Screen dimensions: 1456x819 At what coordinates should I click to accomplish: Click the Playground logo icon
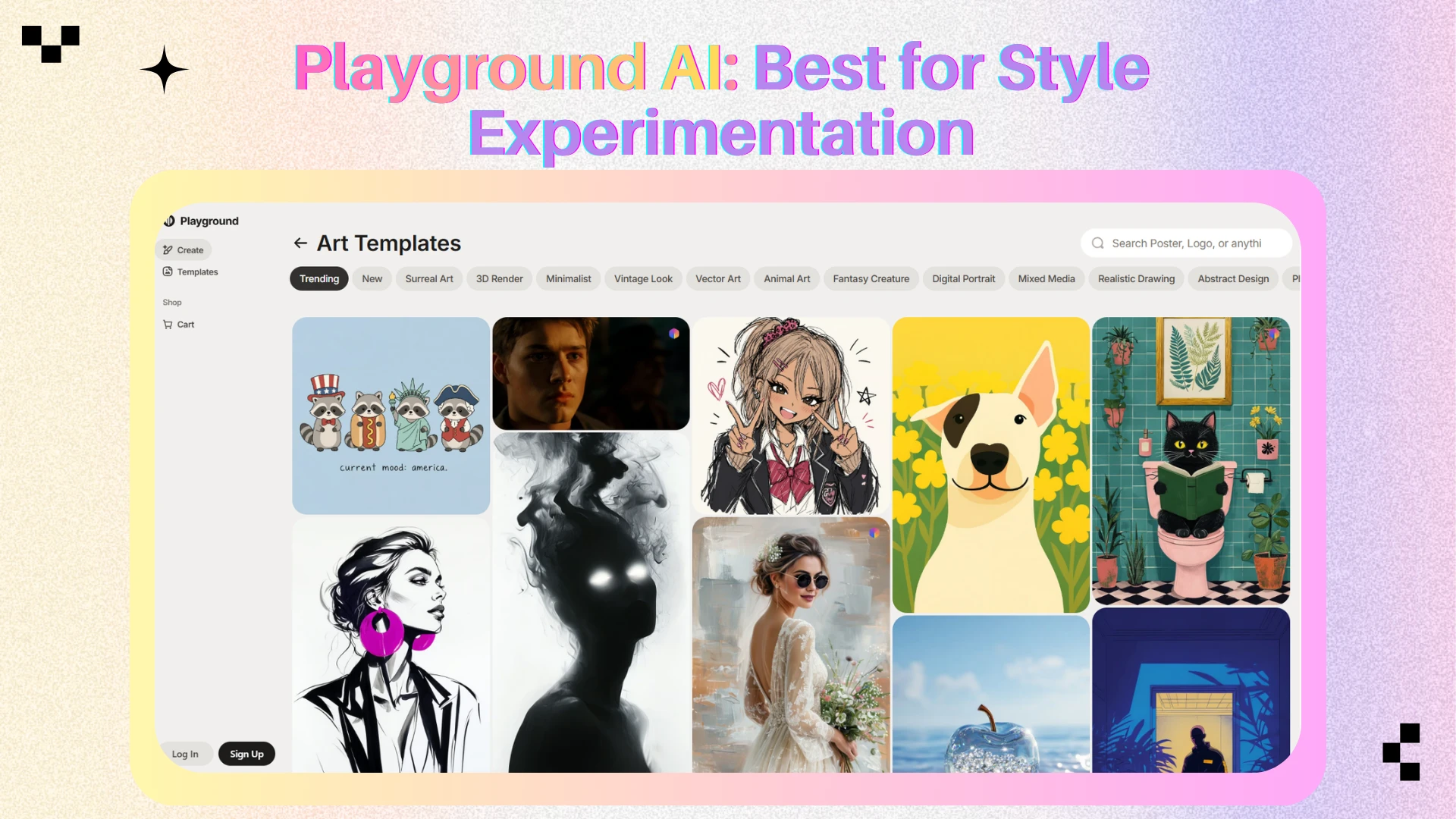click(x=169, y=221)
